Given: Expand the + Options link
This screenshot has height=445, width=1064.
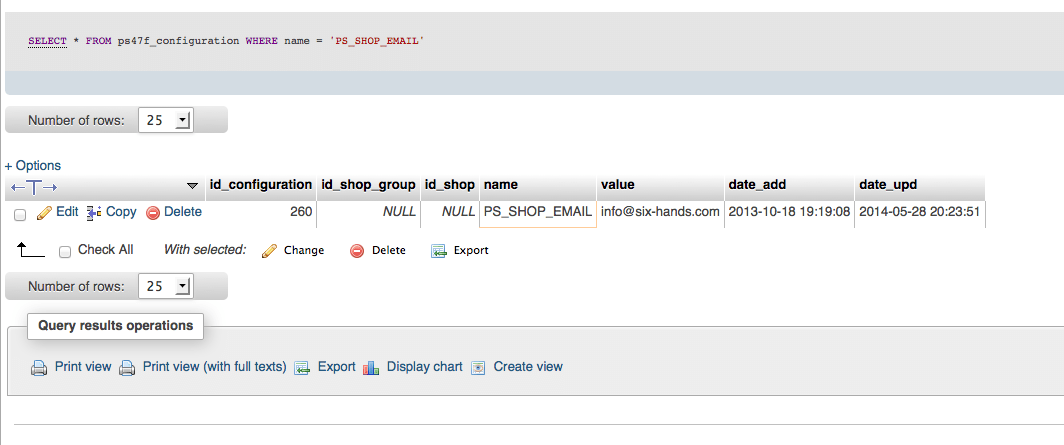Looking at the screenshot, I should click(x=33, y=166).
